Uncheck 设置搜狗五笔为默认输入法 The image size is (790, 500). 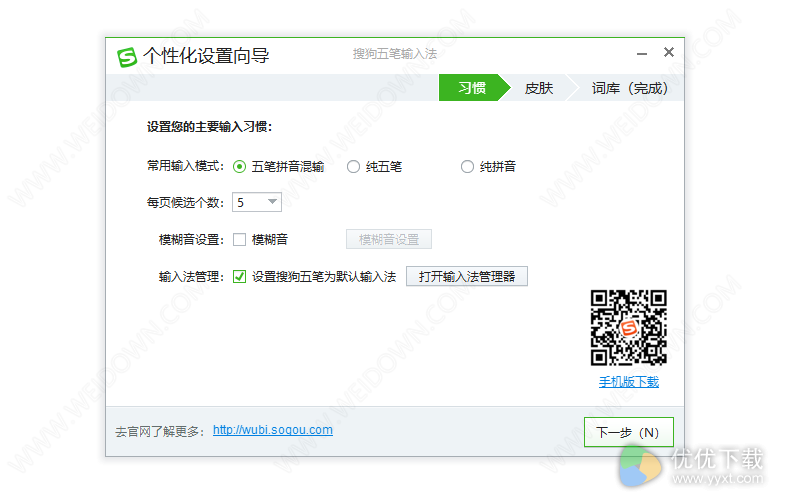pos(239,277)
